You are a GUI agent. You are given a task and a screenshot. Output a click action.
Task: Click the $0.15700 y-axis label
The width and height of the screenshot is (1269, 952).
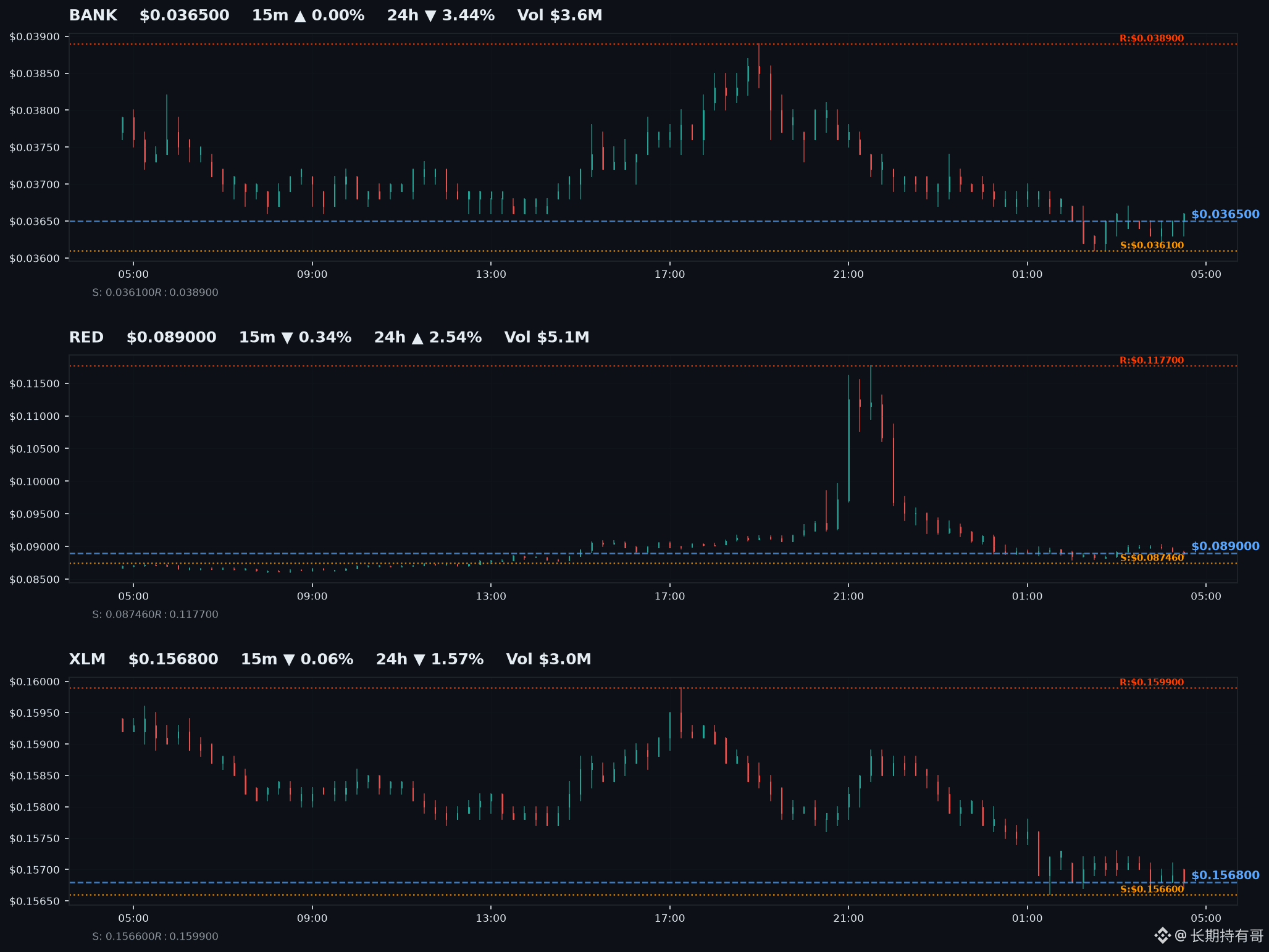click(x=35, y=870)
